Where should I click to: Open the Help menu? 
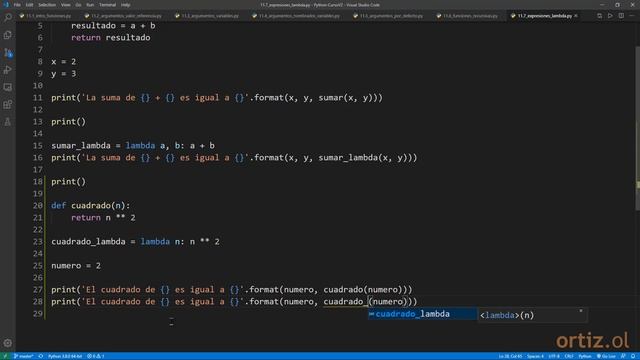126,5
